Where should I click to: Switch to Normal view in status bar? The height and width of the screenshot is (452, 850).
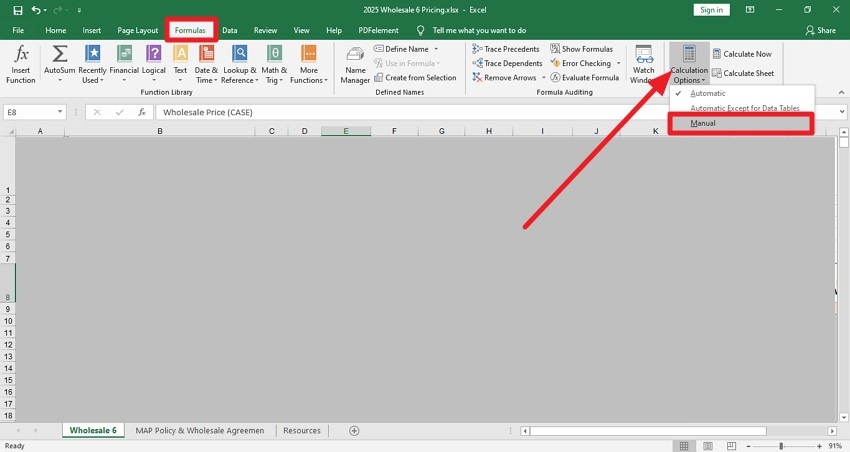pos(684,446)
